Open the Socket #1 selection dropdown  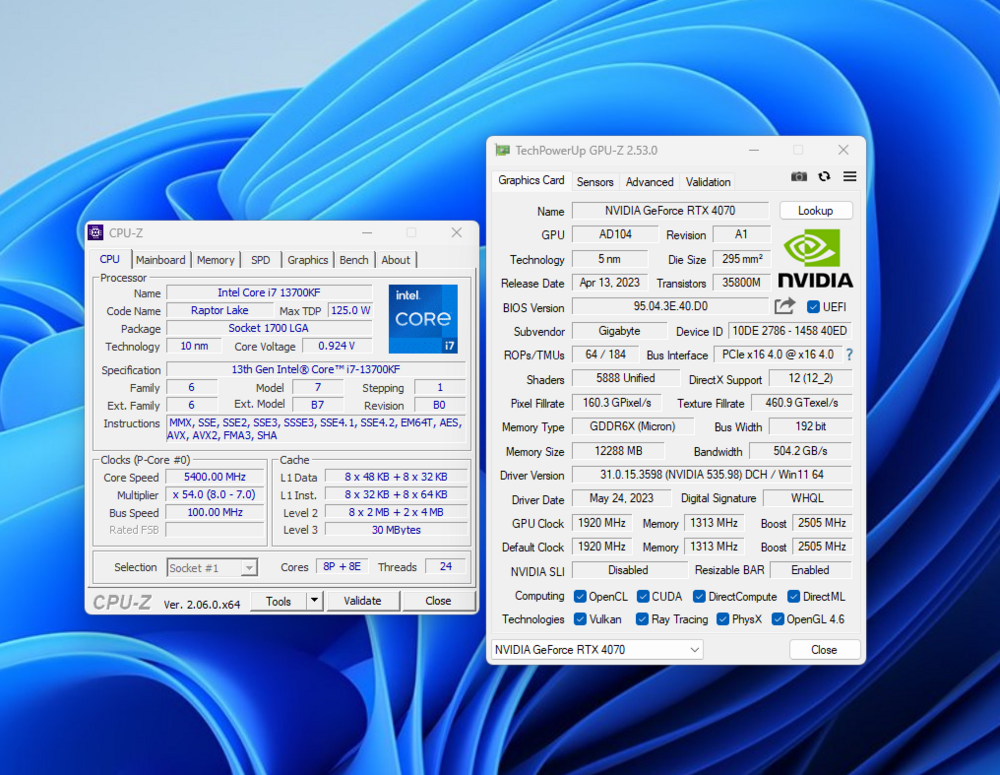click(x=212, y=568)
